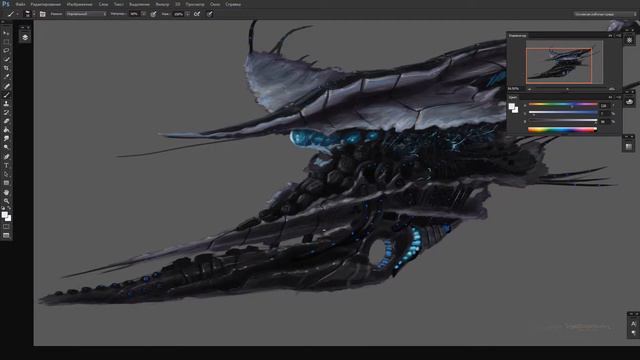
Task: Open the Tool Preset picker
Action: [x=12, y=14]
